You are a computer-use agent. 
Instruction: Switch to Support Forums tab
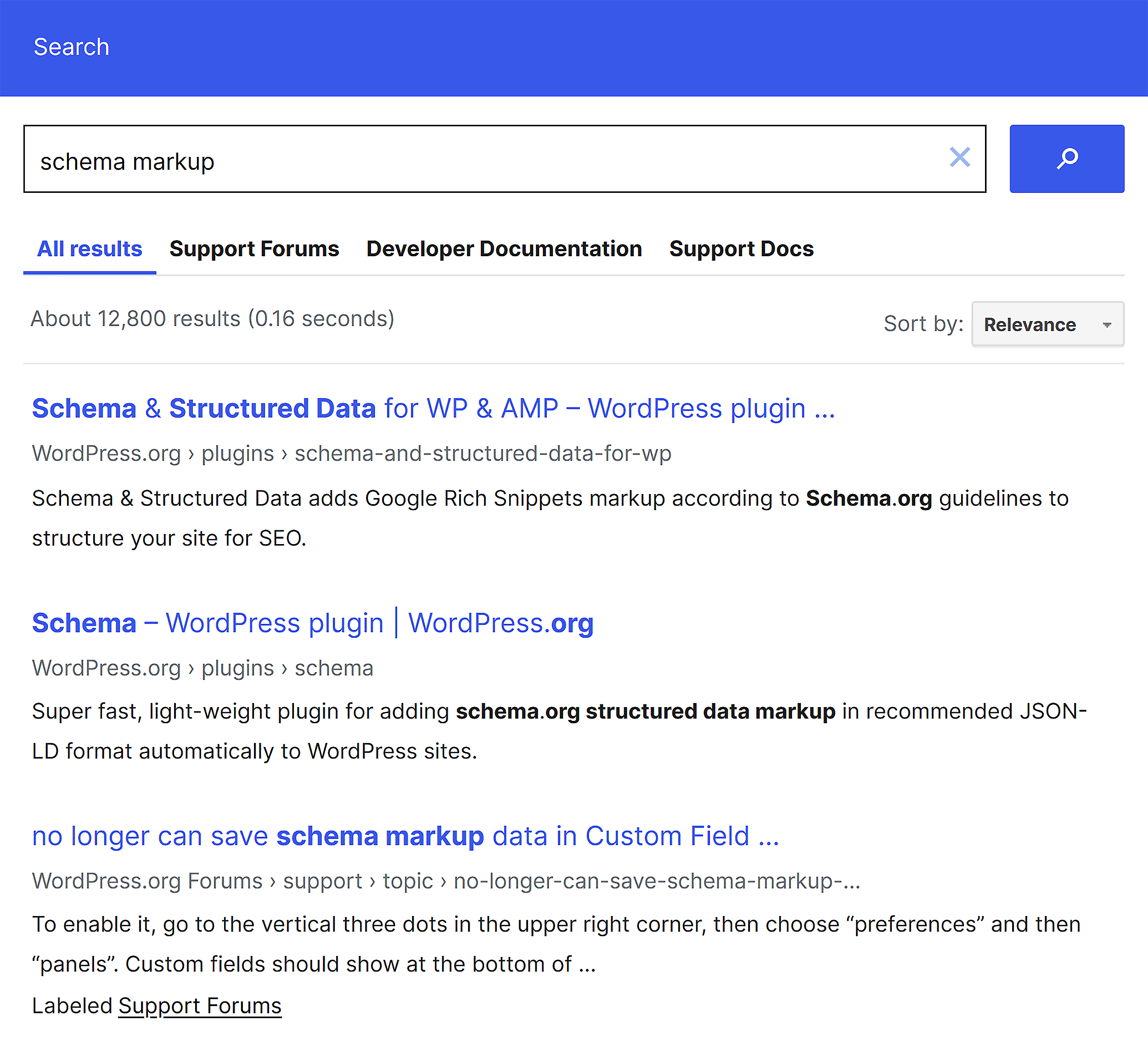pyautogui.click(x=254, y=249)
